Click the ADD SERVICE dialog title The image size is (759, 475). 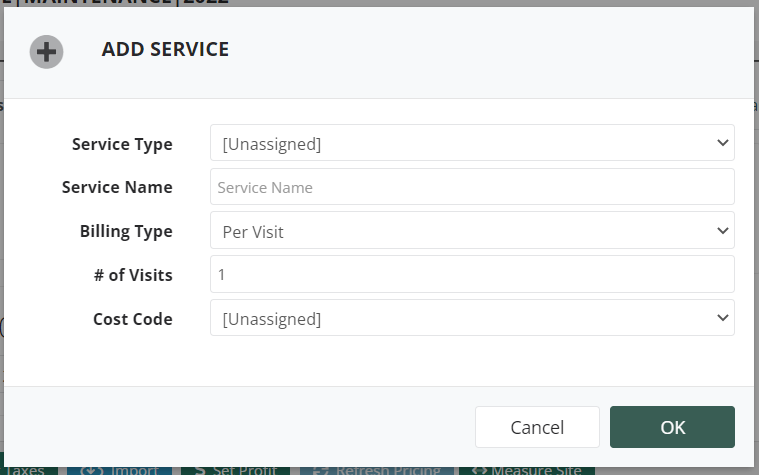165,49
